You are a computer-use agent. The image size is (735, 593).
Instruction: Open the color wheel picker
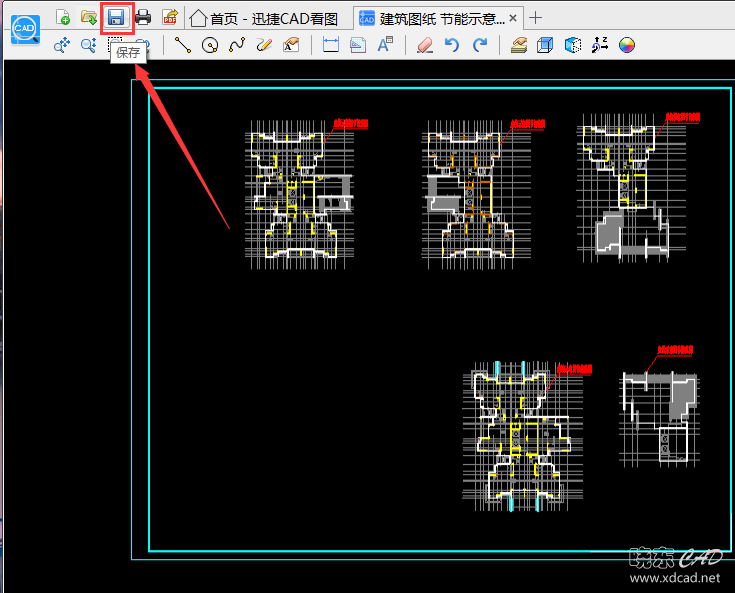click(627, 45)
